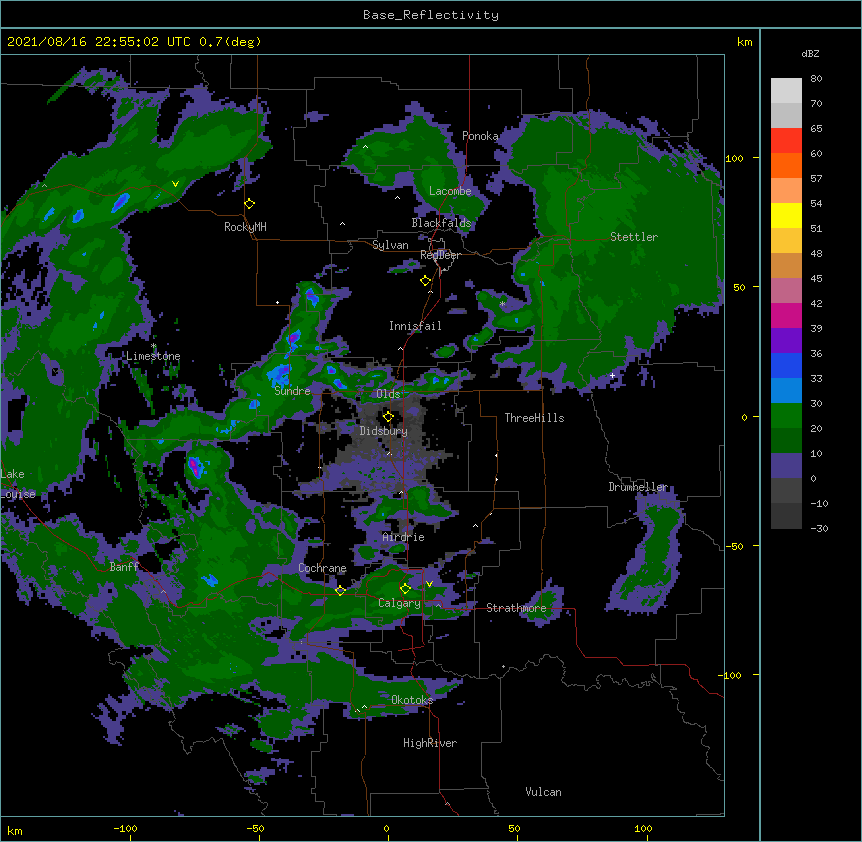Pick the red 65–60 dBZ legend swatch
This screenshot has height=842, width=862.
786,140
